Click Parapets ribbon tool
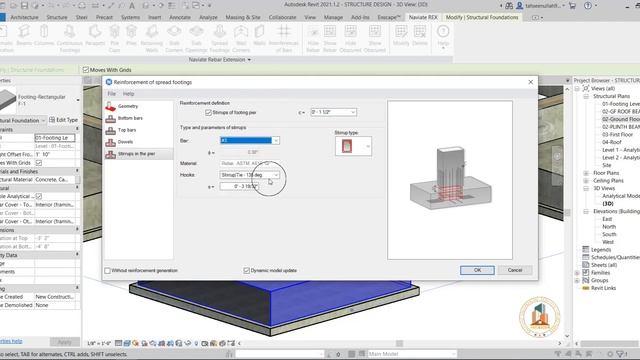 click(x=95, y=36)
